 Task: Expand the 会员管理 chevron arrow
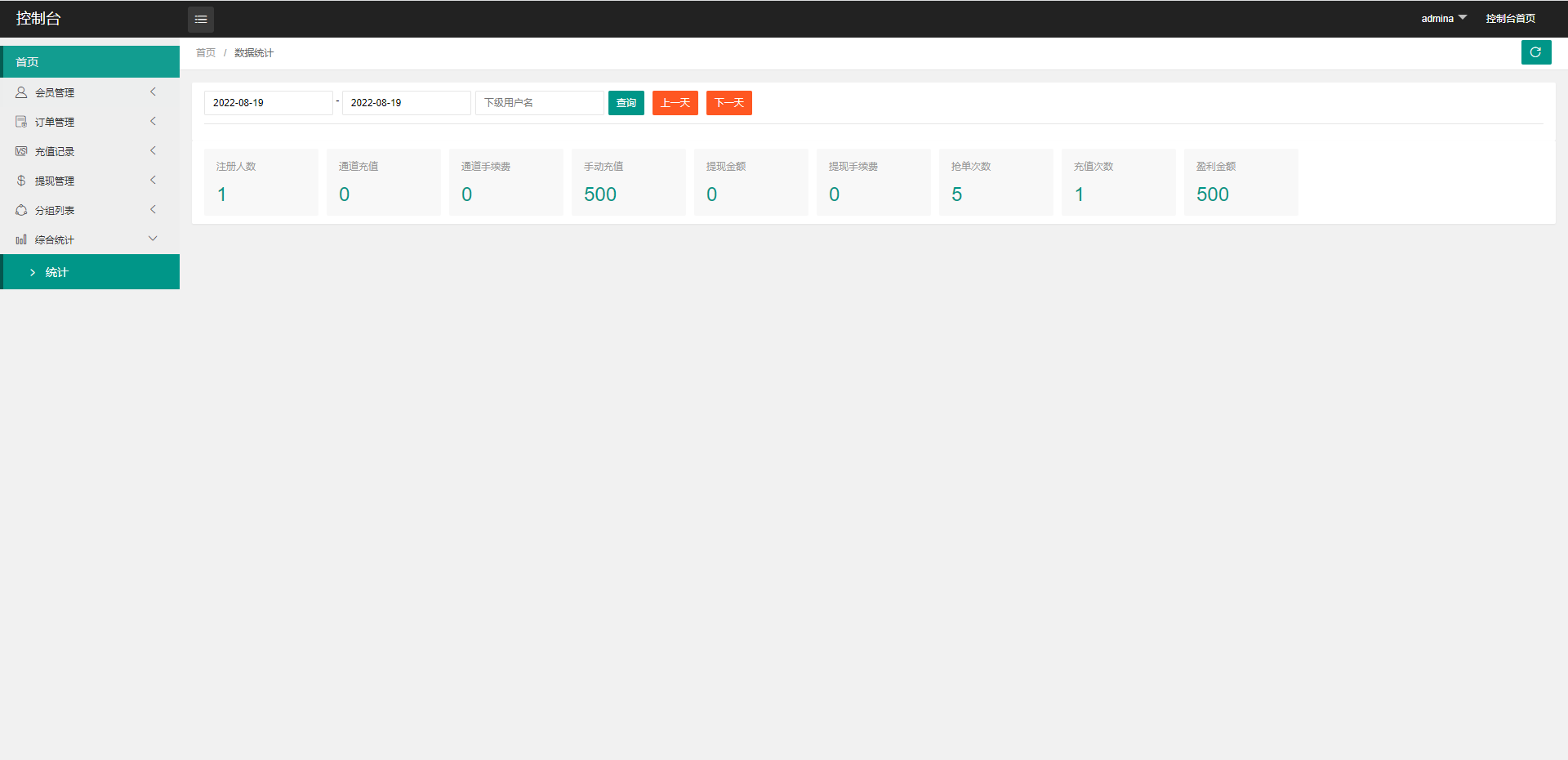153,92
